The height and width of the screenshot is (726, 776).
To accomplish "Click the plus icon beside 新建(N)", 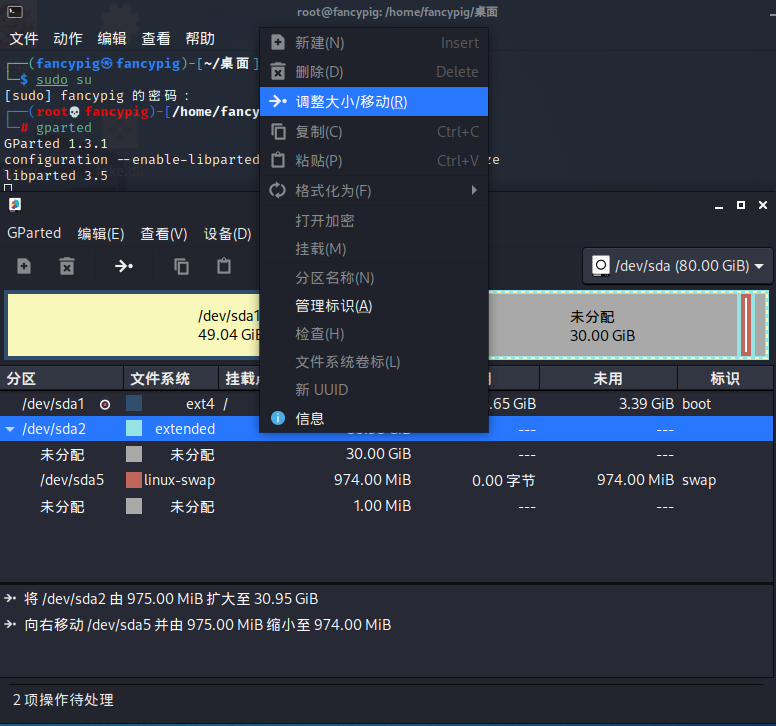I will pos(278,43).
